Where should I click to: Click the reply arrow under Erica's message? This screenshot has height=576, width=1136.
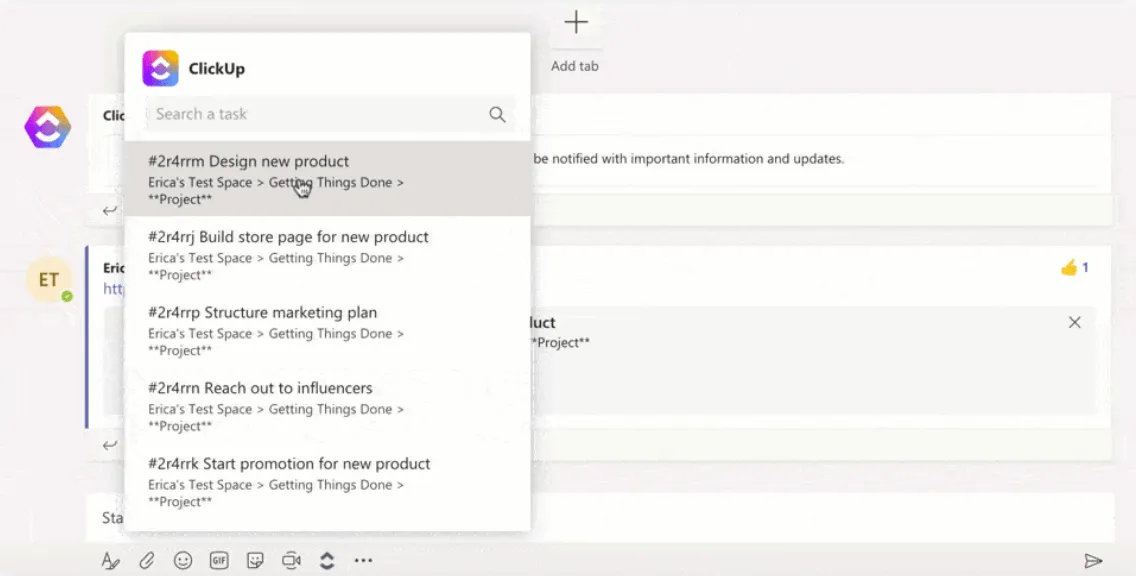pyautogui.click(x=109, y=445)
